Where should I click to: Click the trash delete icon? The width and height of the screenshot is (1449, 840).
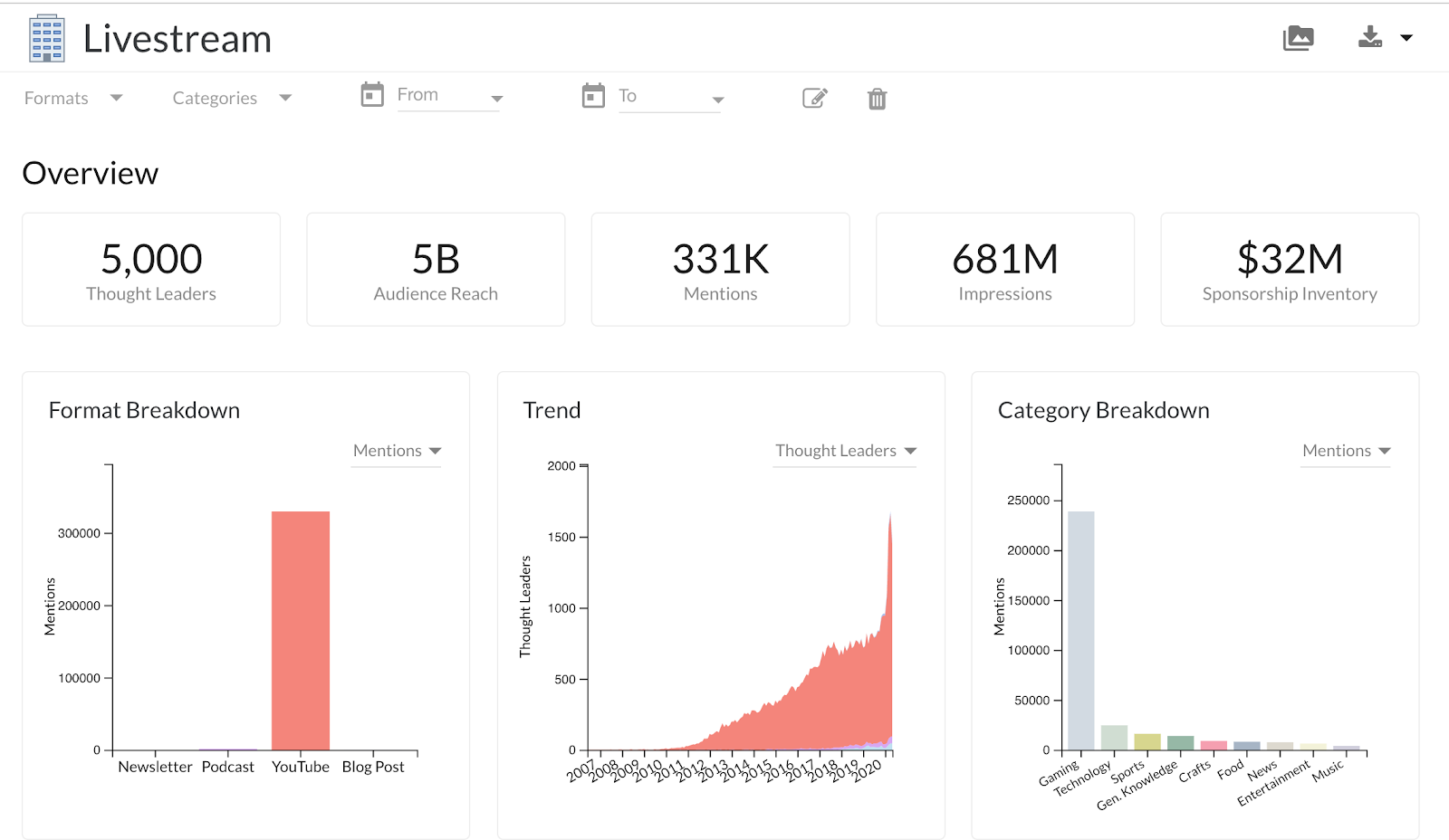[x=877, y=99]
